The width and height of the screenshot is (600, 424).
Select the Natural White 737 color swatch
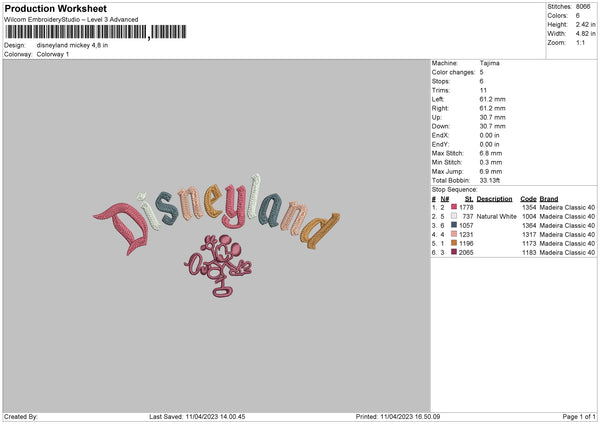[454, 216]
